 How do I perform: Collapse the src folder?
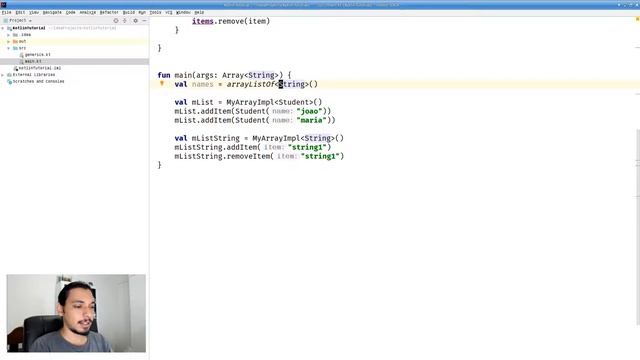(x=9, y=48)
